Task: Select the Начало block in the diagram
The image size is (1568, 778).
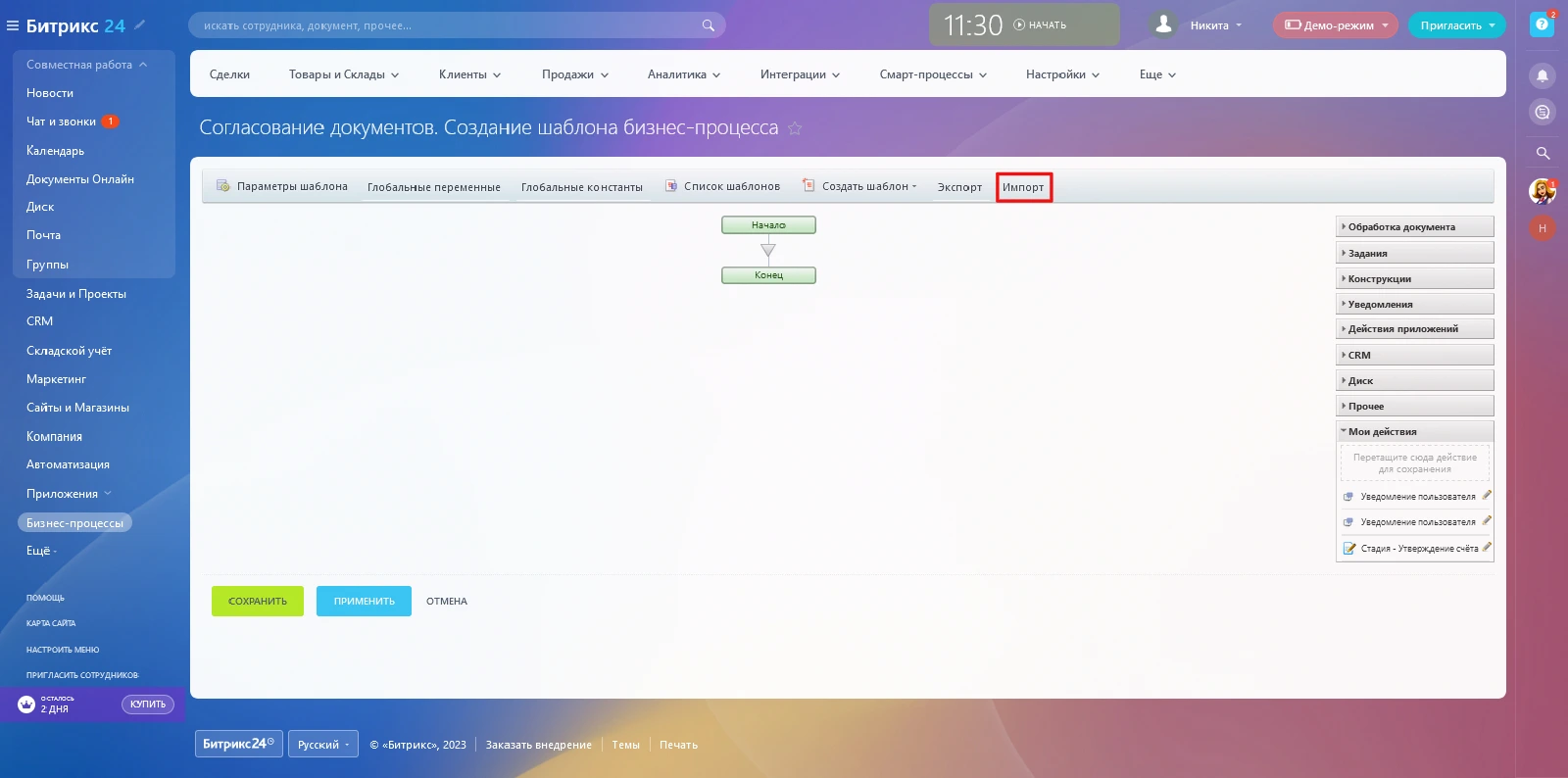Action: [x=768, y=225]
